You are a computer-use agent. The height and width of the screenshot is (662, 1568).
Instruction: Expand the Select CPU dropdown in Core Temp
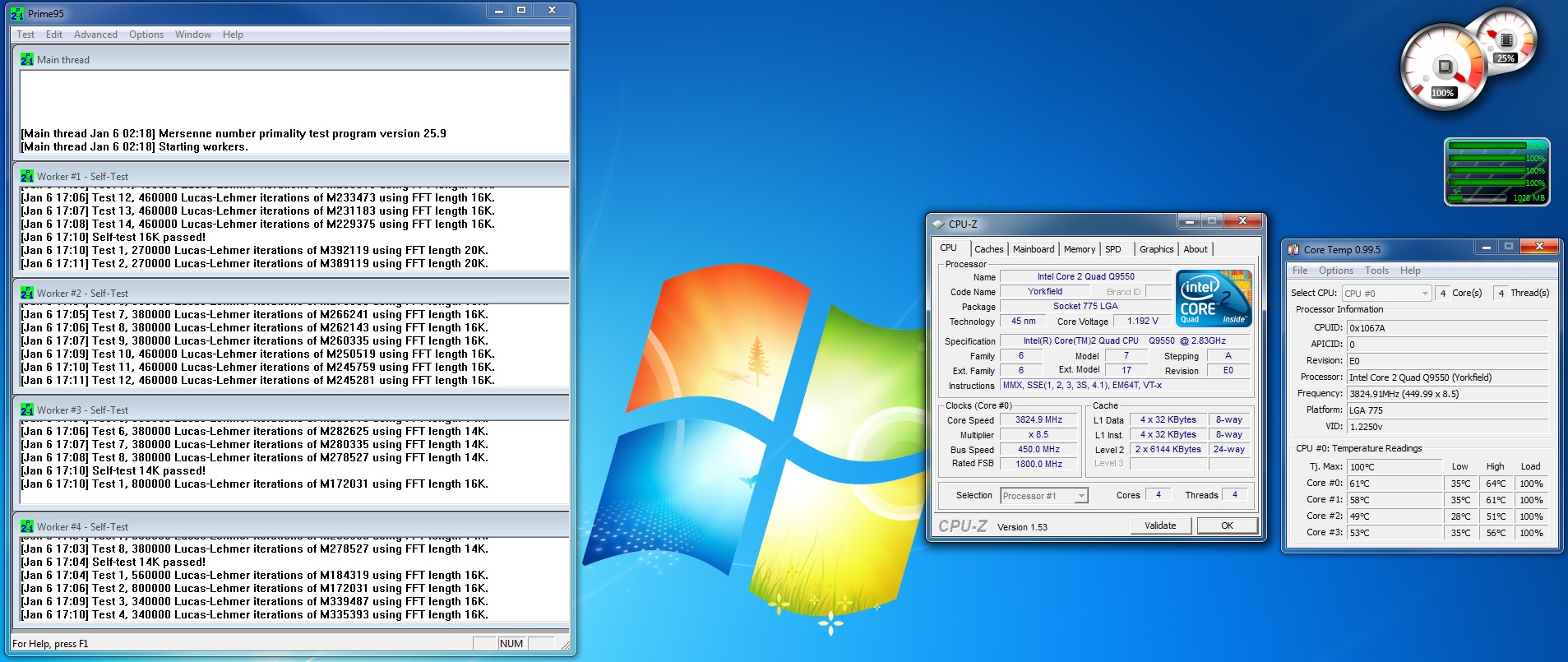point(1425,294)
